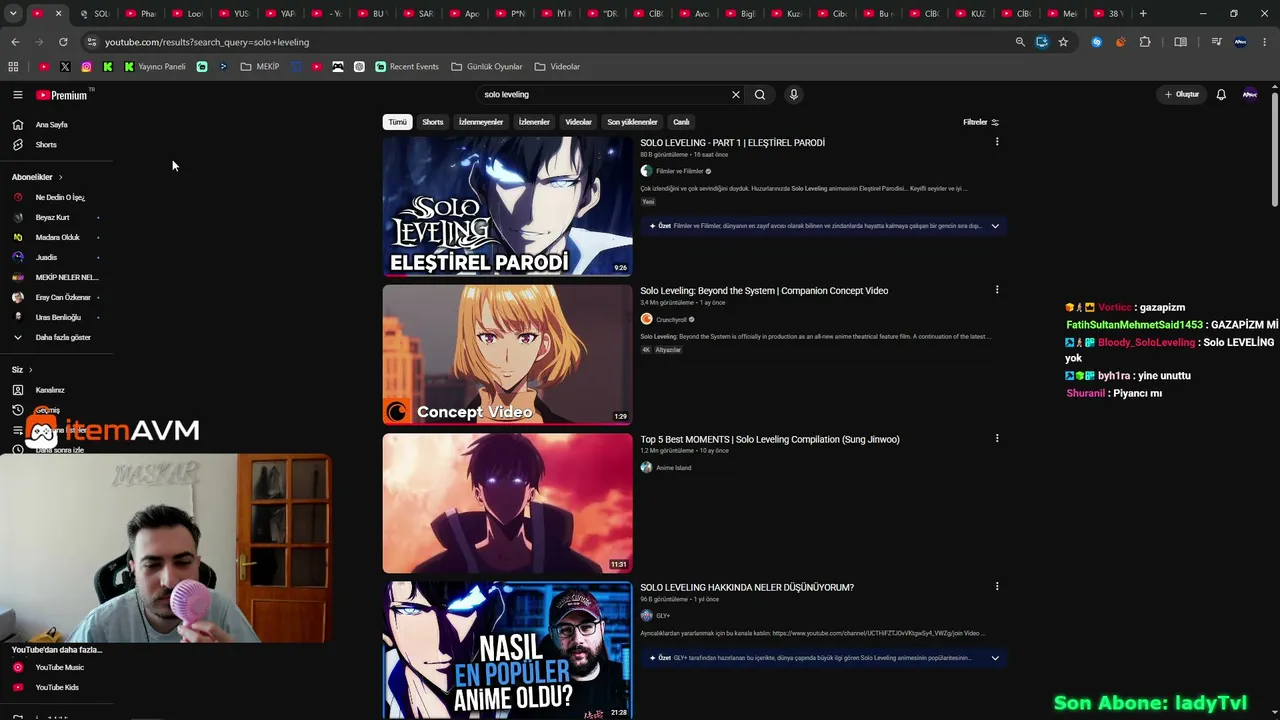Open the Crunchyroll channel link
The height and width of the screenshot is (720, 1280).
tap(671, 320)
